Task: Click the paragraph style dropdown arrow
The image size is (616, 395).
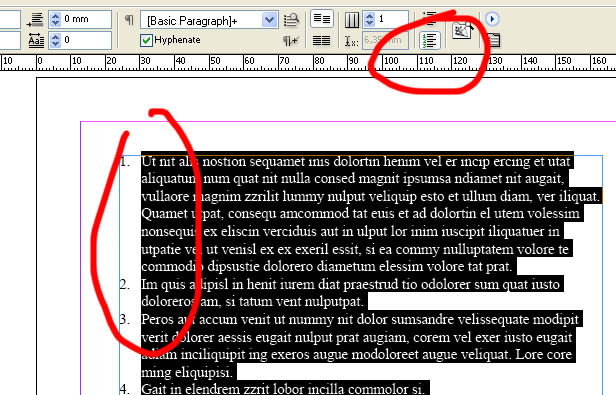Action: [269, 20]
